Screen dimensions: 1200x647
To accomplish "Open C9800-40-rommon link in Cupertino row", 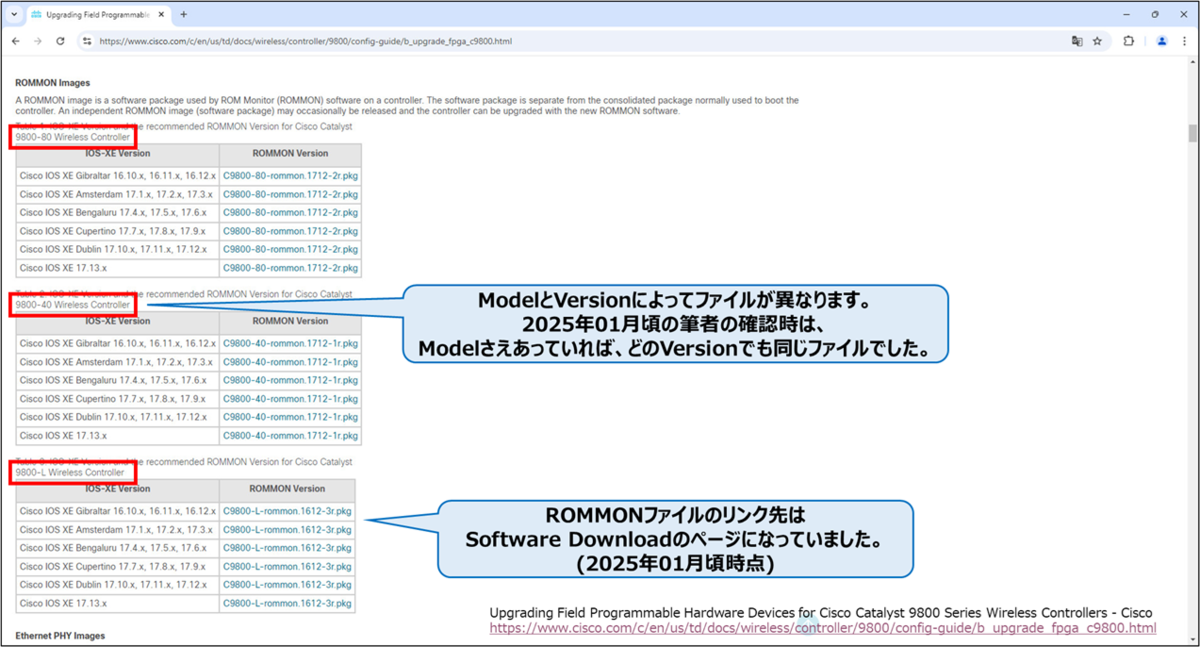I will (290, 399).
